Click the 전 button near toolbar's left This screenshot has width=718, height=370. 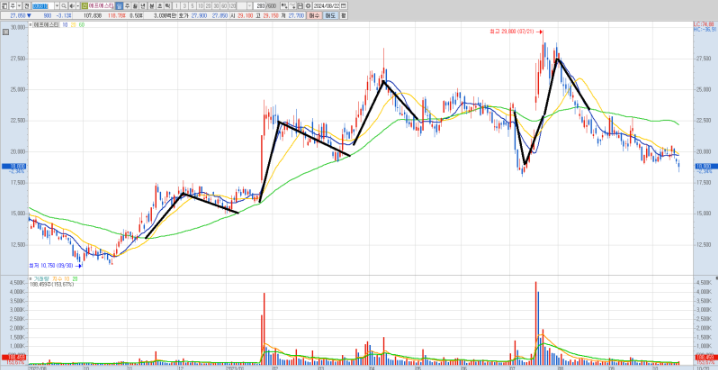pos(27,6)
